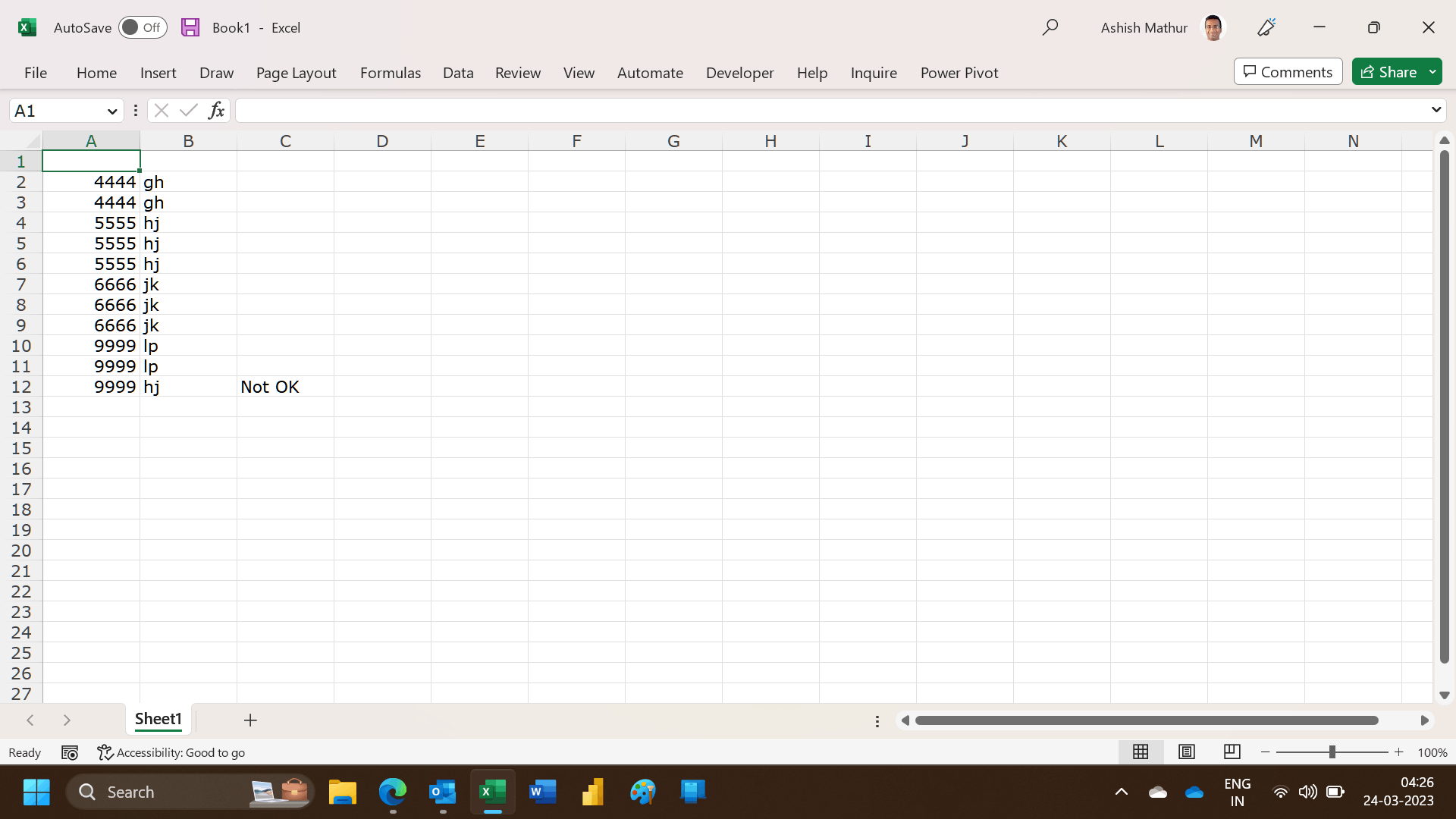
Task: Click the formula bar Cancel X icon
Action: pyautogui.click(x=161, y=111)
